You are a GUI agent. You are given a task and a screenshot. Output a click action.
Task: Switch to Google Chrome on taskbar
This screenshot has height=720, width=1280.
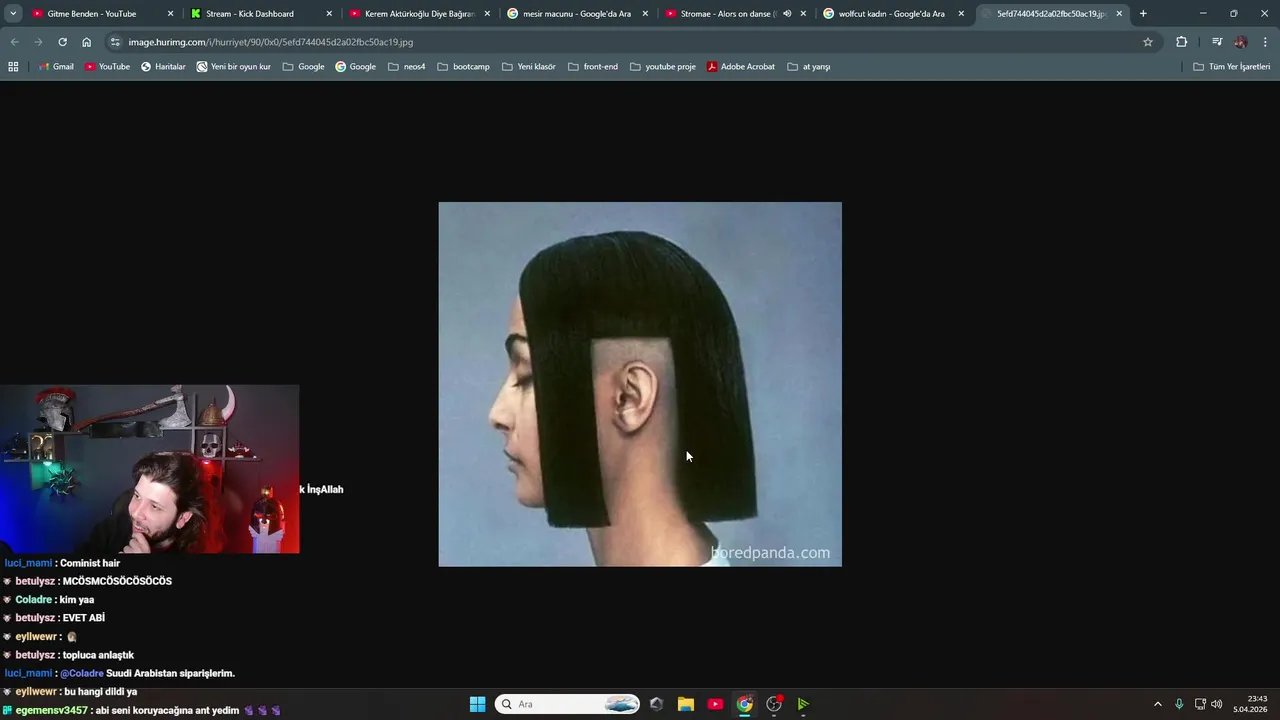pyautogui.click(x=745, y=704)
